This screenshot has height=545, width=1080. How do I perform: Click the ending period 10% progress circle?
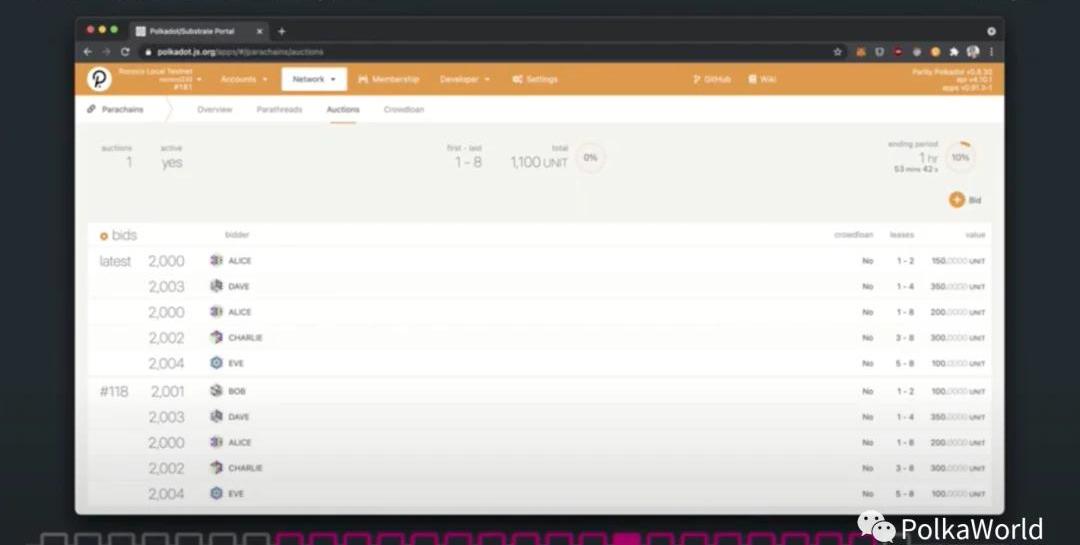pos(960,157)
